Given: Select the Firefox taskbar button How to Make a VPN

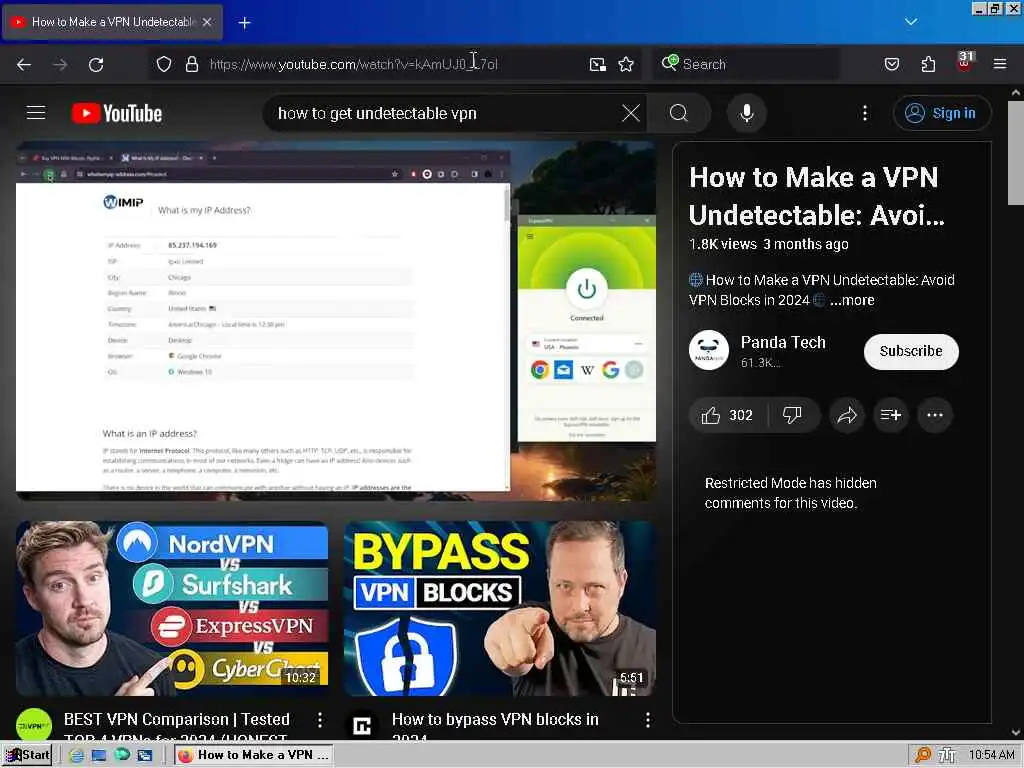Looking at the screenshot, I should tap(253, 755).
